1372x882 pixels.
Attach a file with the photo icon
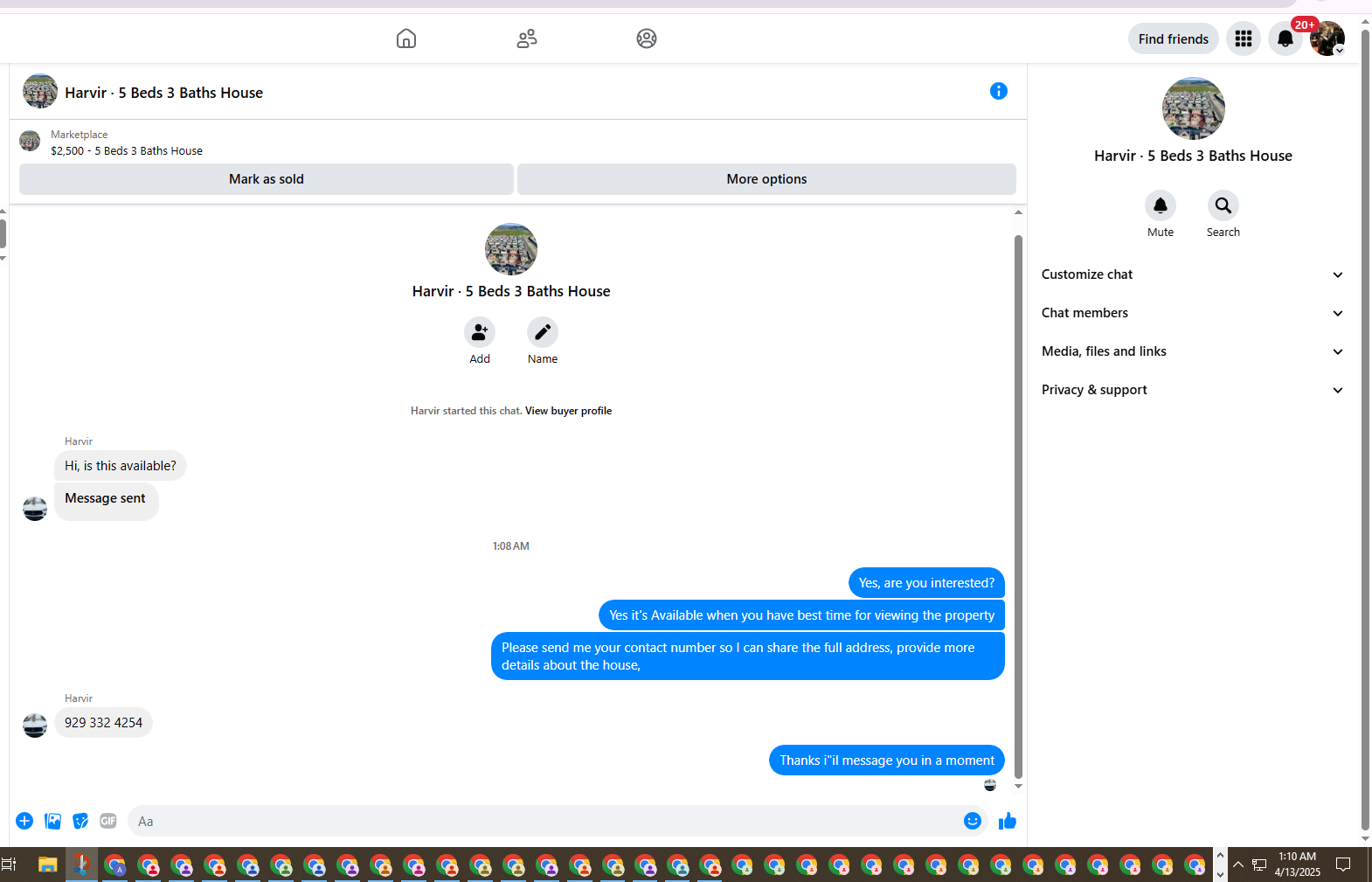click(52, 821)
